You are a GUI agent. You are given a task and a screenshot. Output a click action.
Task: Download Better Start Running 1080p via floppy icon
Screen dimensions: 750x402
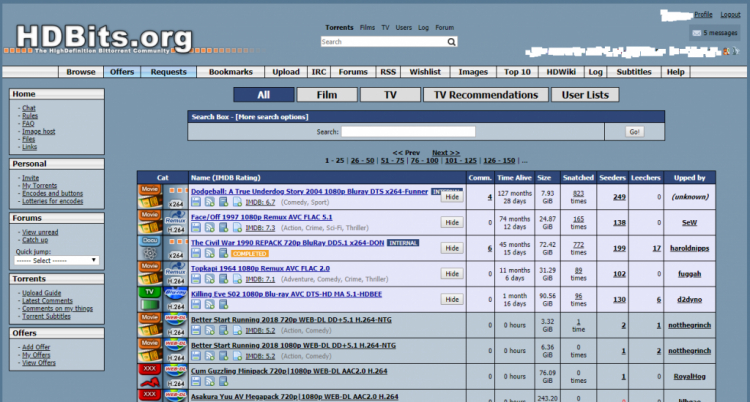point(196,356)
